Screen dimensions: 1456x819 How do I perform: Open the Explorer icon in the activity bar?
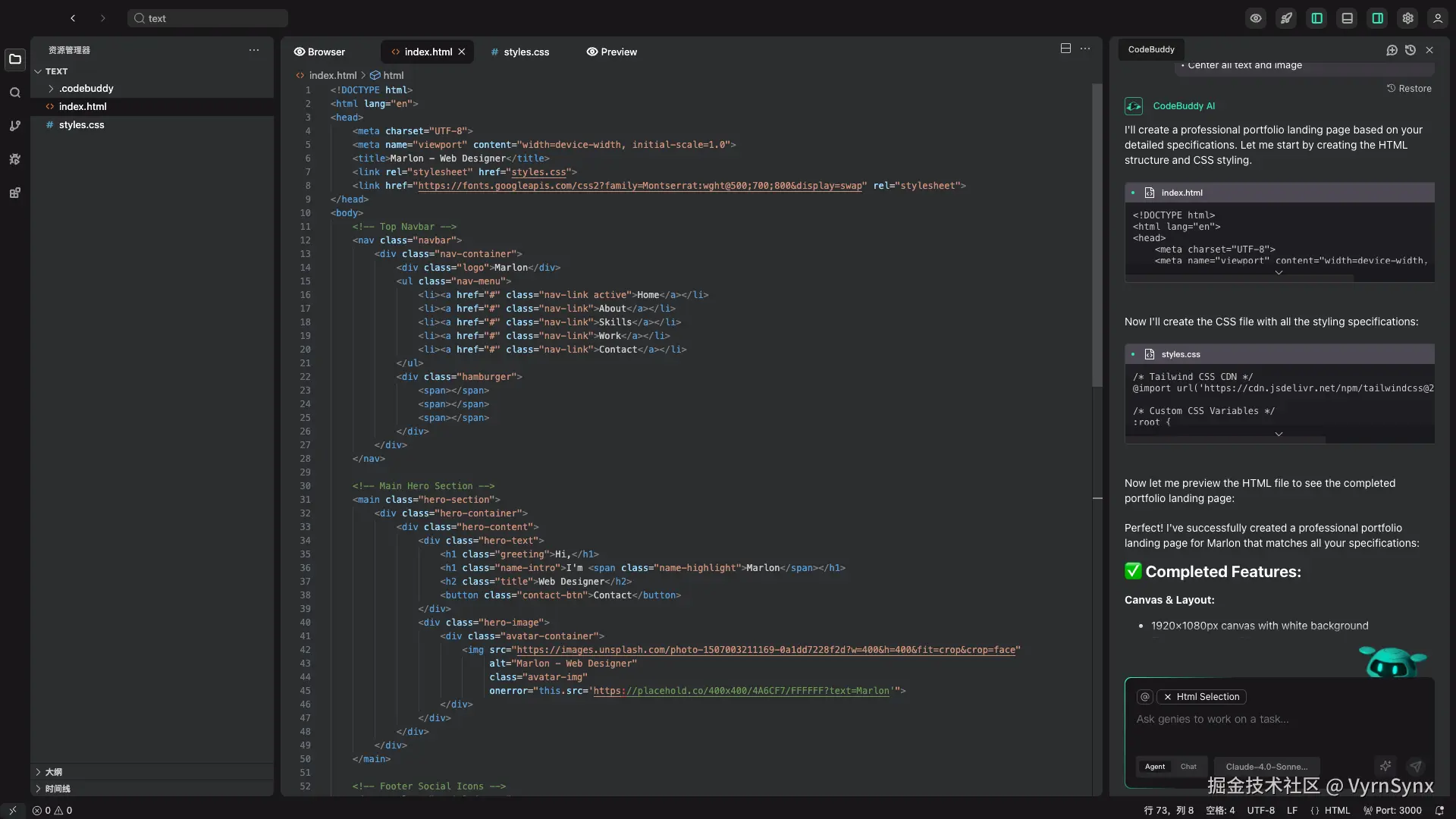(15, 59)
